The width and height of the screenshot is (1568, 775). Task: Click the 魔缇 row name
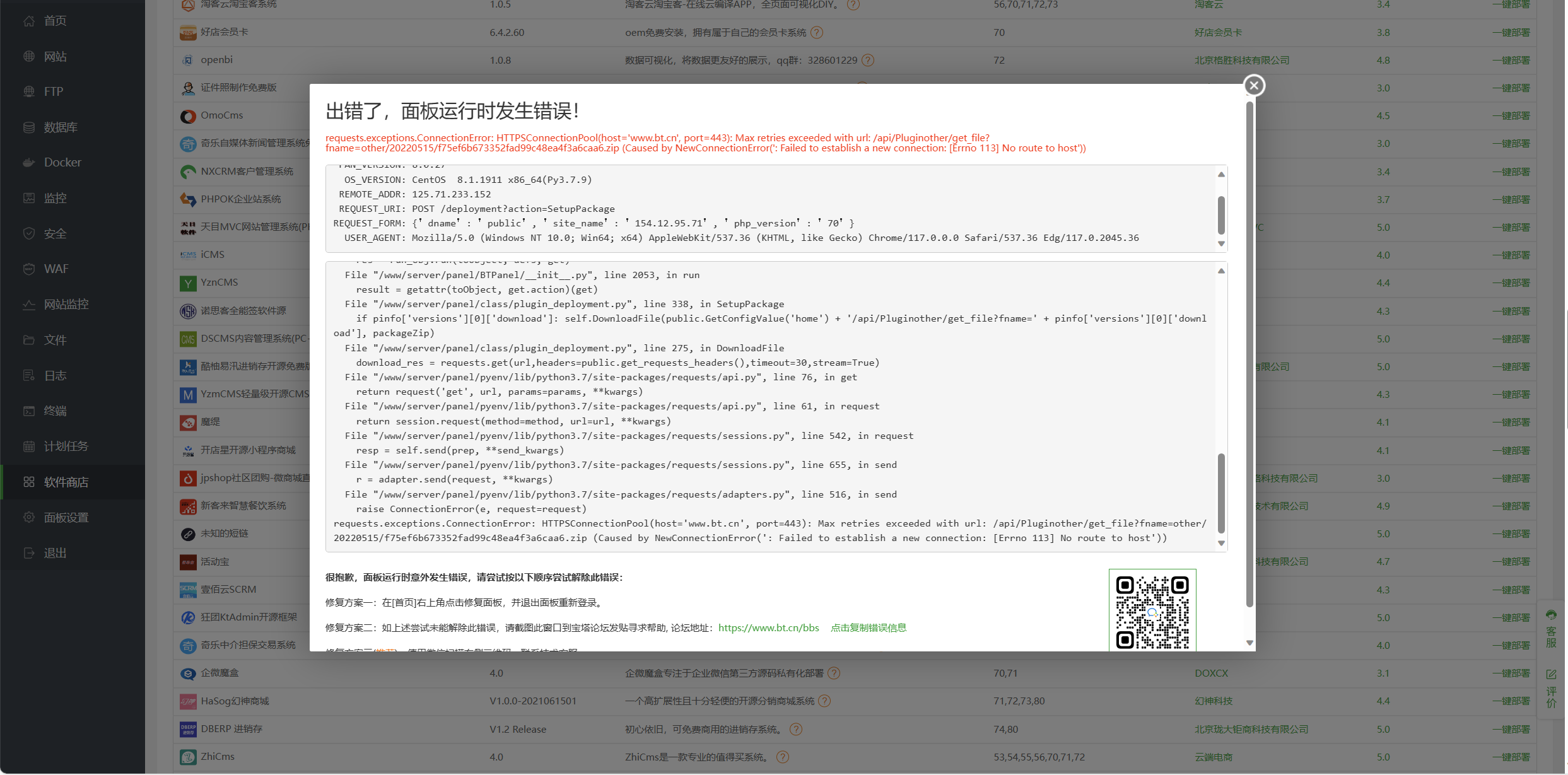(x=210, y=422)
